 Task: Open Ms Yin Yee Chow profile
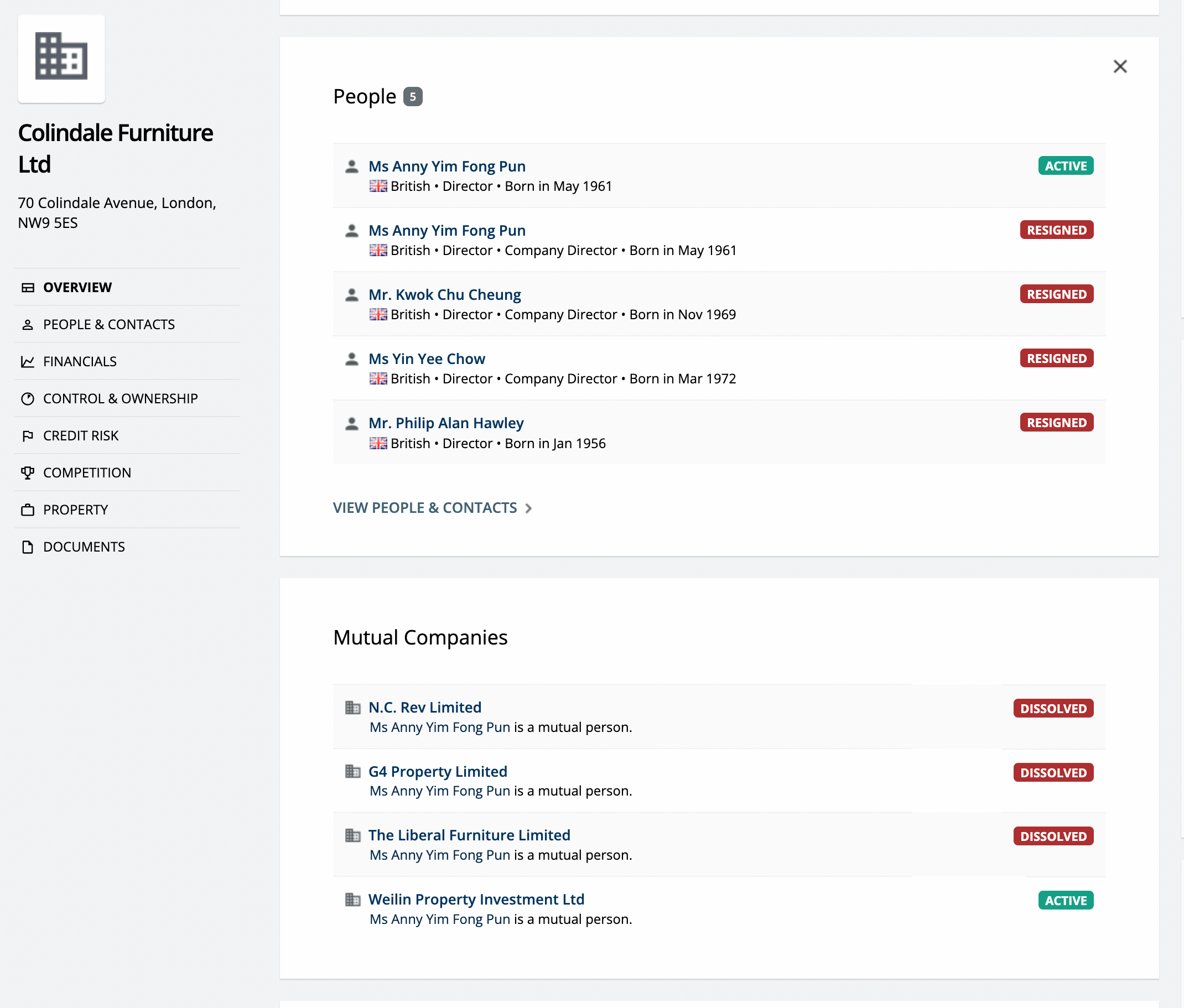[x=427, y=359]
